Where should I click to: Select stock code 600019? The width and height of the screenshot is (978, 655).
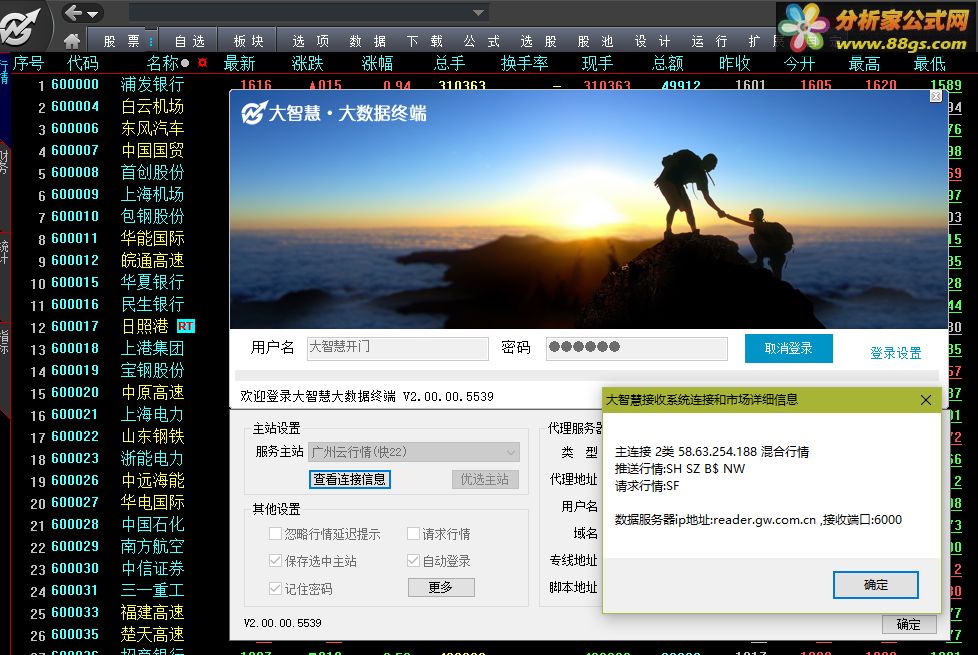click(75, 371)
